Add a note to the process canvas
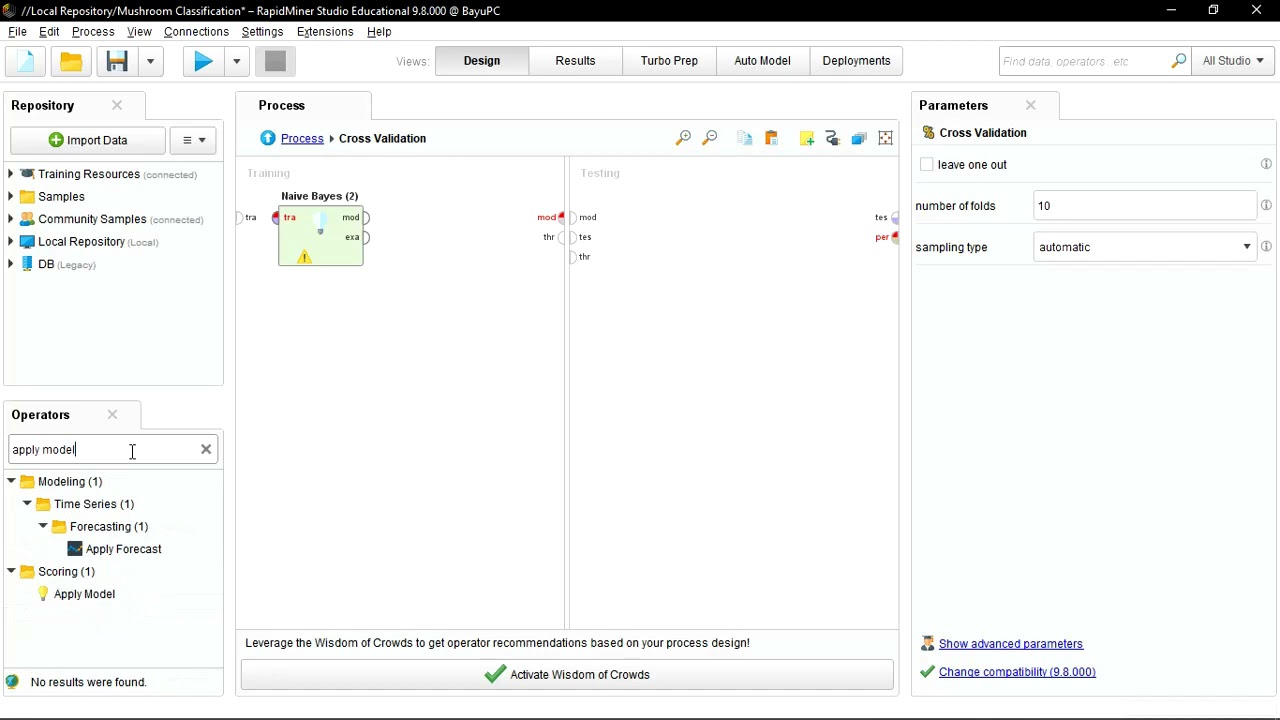Image resolution: width=1280 pixels, height=720 pixels. (807, 139)
